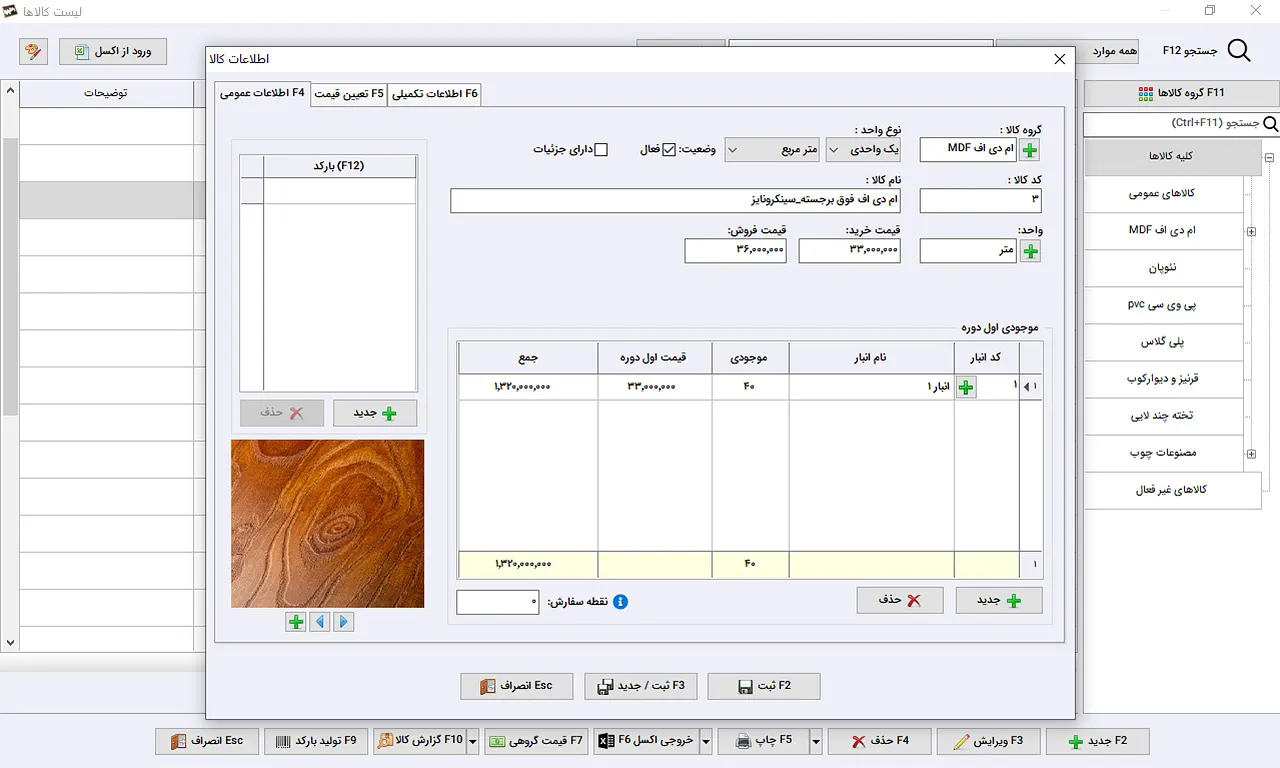Click خروجی اکسل F6 export button

pyautogui.click(x=646, y=741)
